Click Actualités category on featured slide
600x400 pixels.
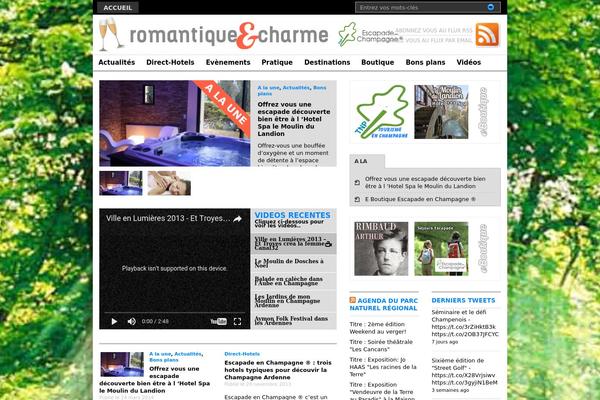(x=296, y=88)
